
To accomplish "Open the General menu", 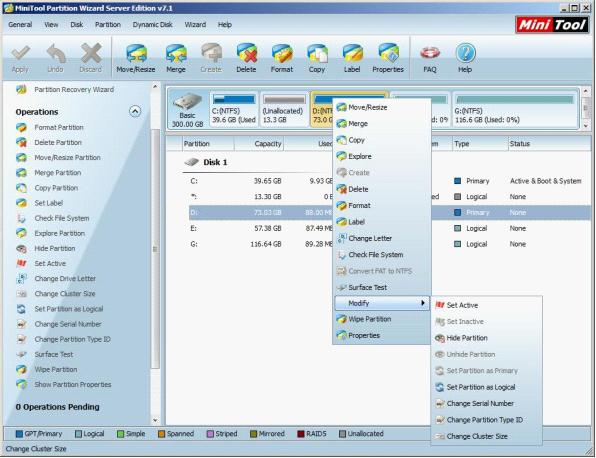I will tap(20, 25).
